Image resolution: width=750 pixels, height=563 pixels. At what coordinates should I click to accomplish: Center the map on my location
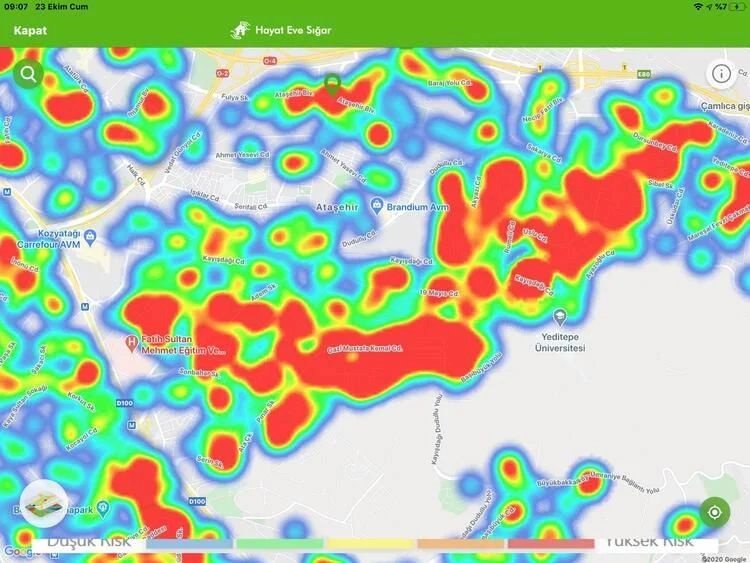(x=715, y=512)
